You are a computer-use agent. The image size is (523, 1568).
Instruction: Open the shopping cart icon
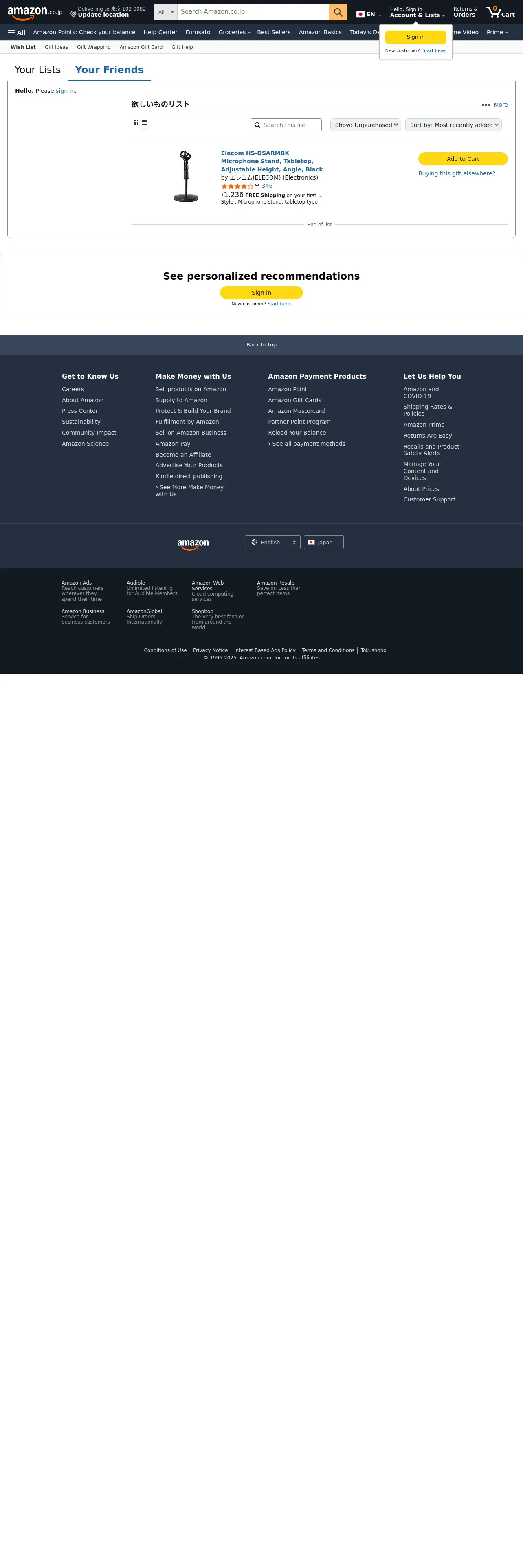[501, 12]
